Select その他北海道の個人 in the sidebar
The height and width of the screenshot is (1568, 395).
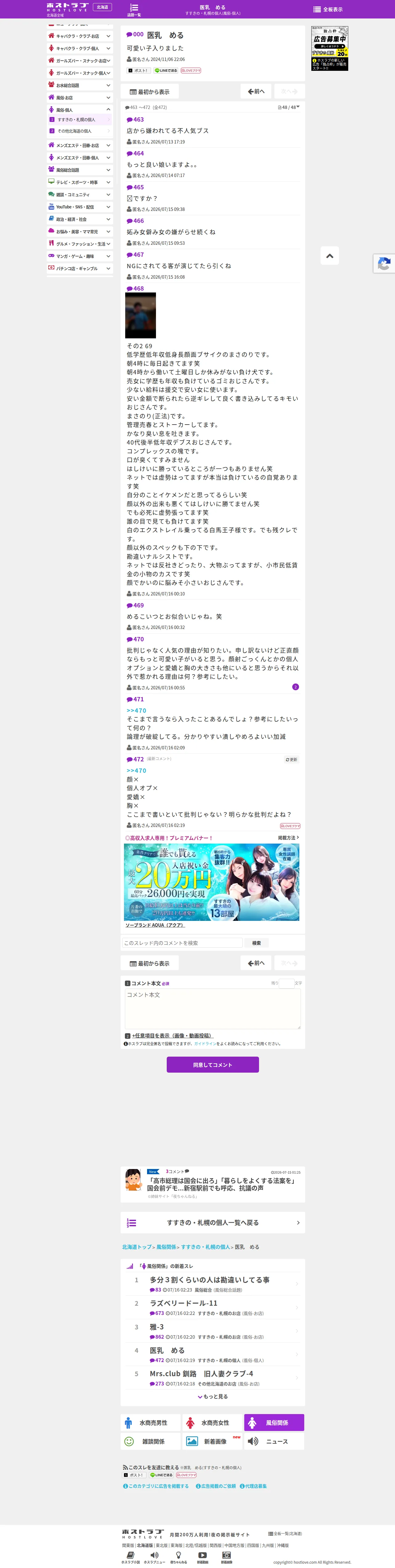[80, 131]
